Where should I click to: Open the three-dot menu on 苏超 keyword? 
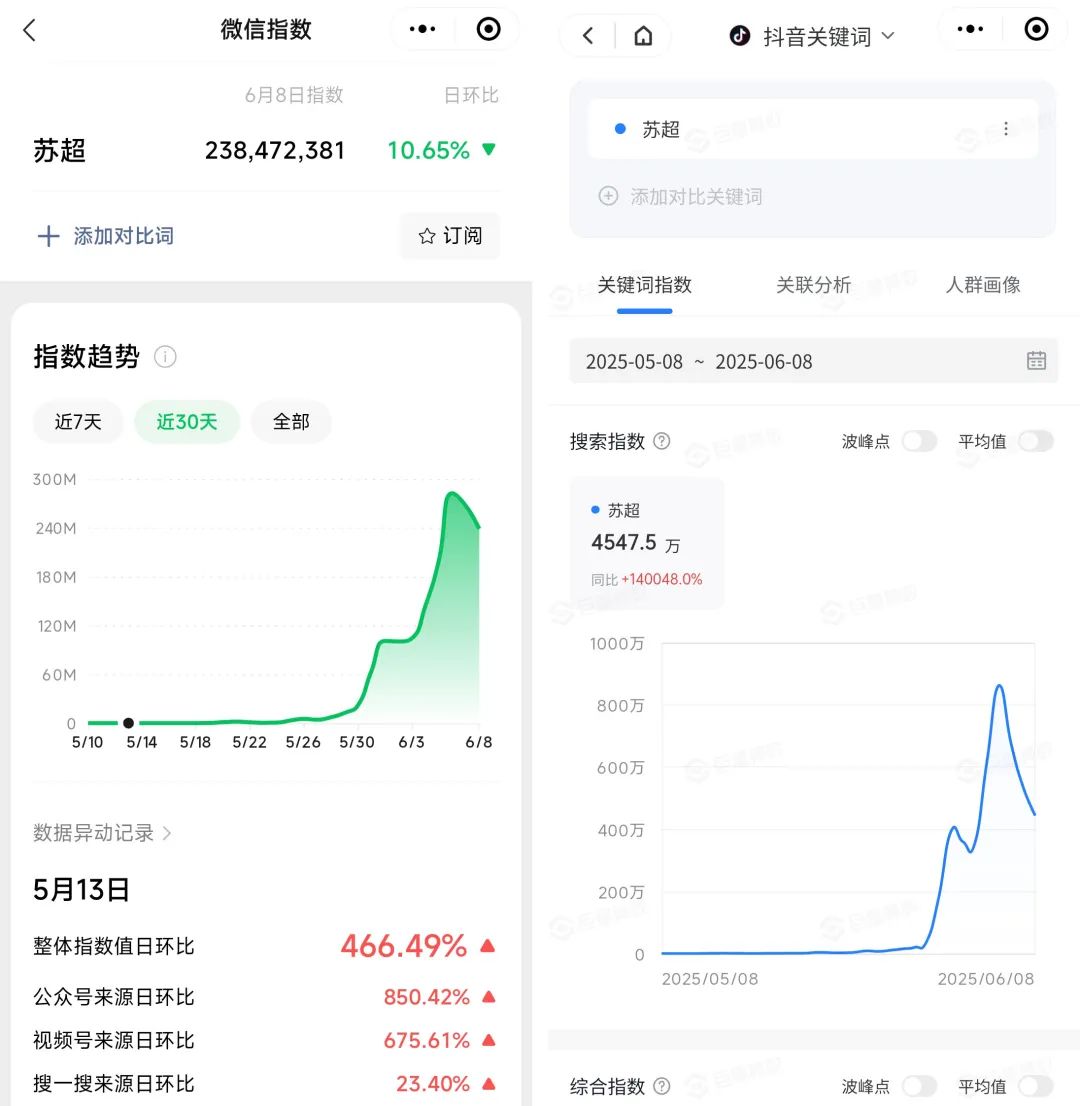[x=1006, y=129]
